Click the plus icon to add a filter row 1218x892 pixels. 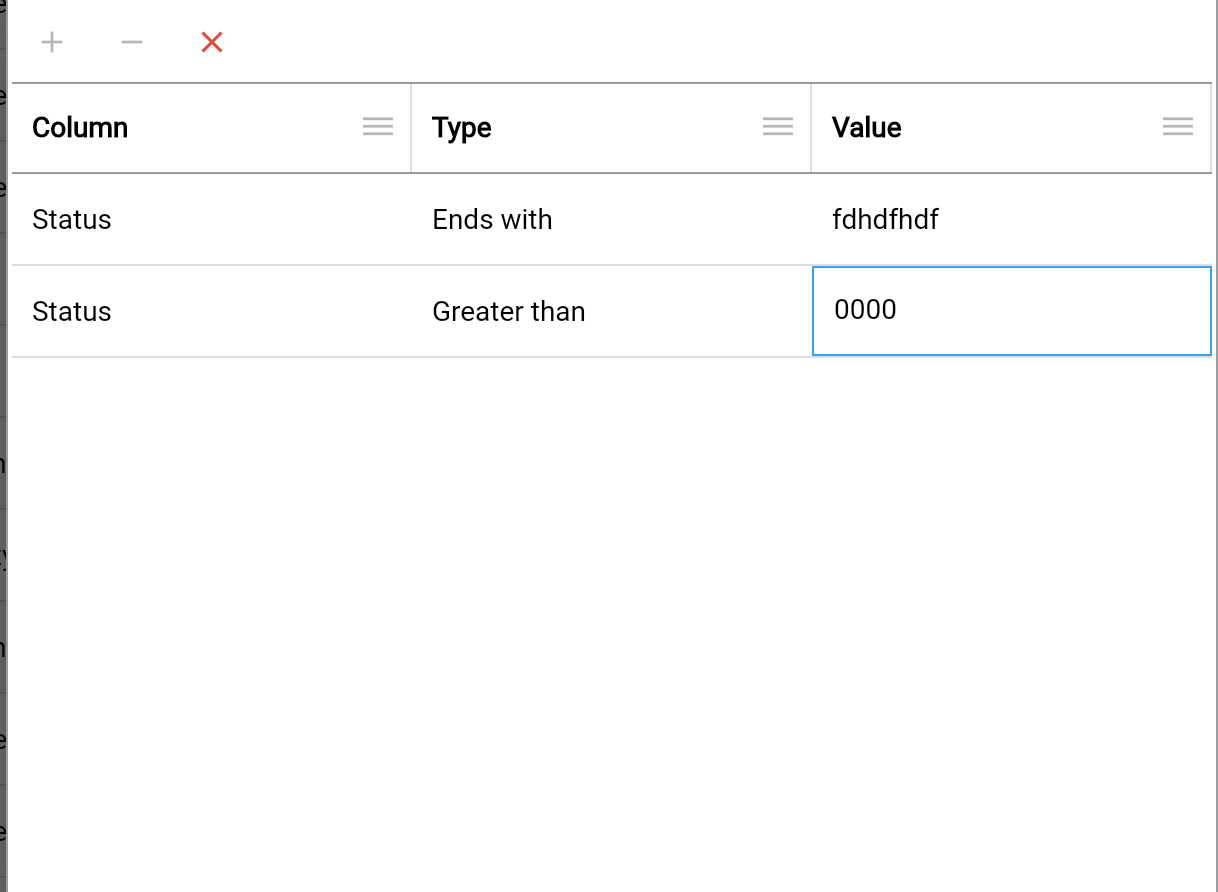click(51, 42)
